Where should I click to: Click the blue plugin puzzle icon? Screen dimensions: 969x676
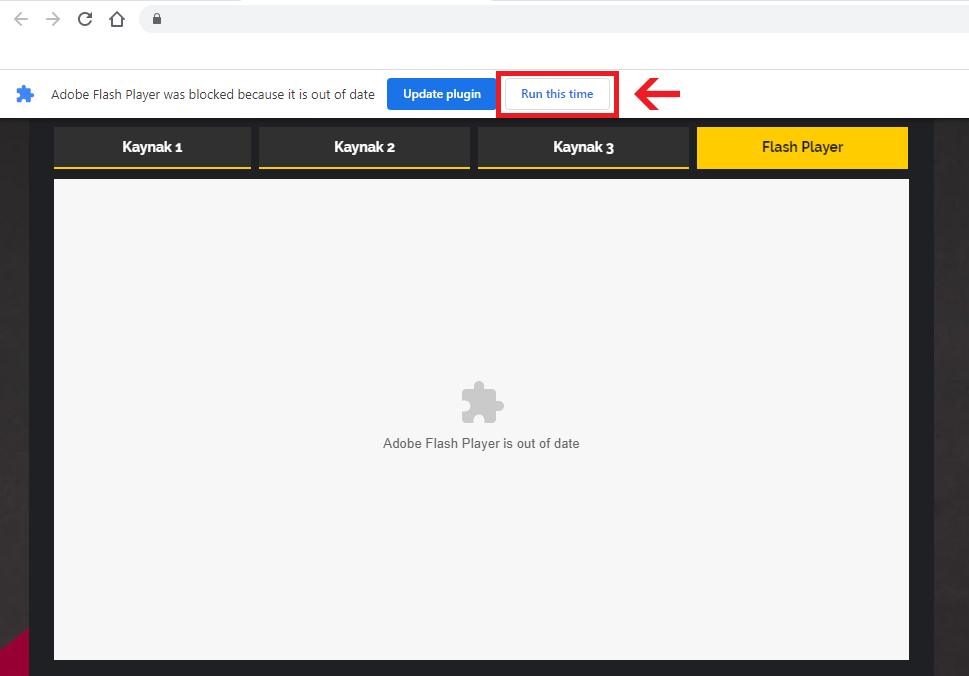25,94
